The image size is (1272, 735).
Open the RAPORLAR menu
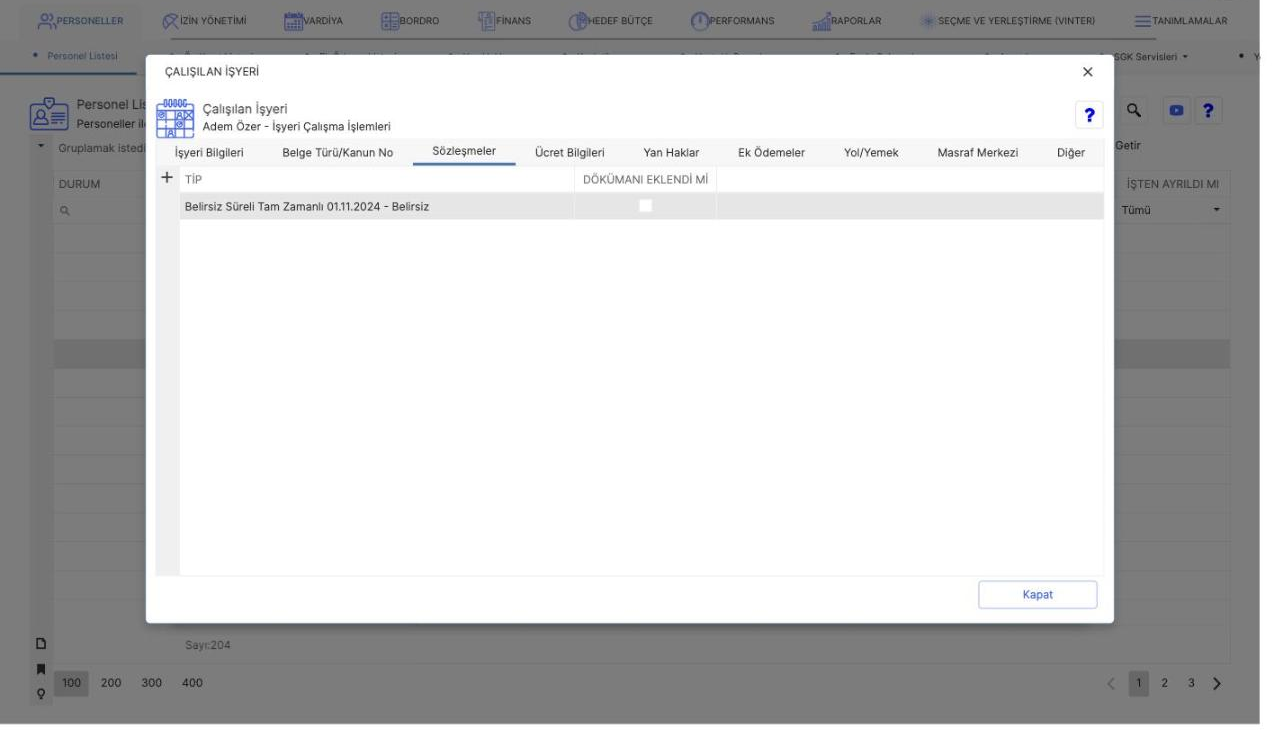pyautogui.click(x=846, y=21)
